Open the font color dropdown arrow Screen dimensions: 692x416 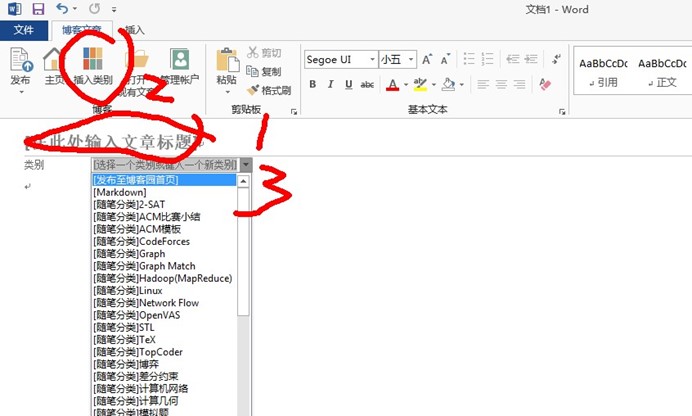[x=406, y=84]
